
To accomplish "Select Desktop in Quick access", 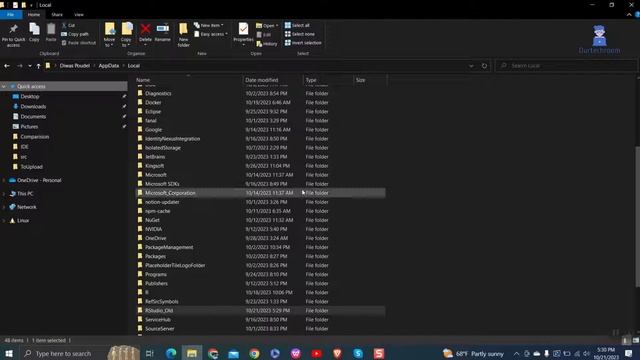I will tap(30, 97).
